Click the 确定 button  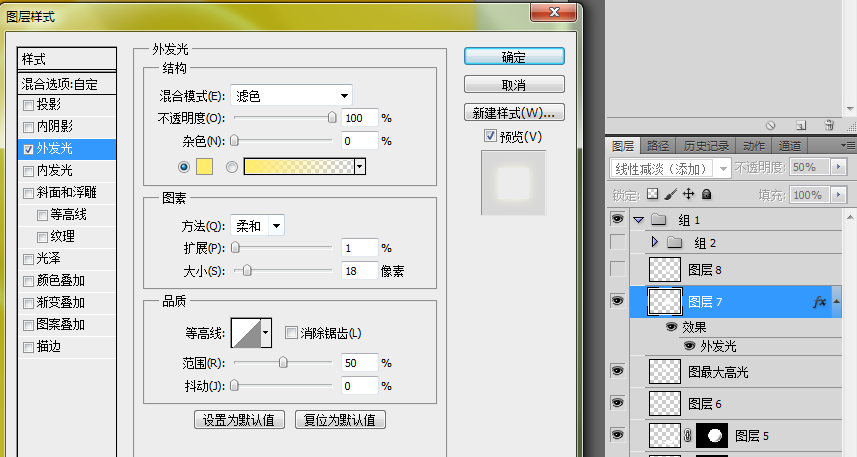[x=514, y=57]
